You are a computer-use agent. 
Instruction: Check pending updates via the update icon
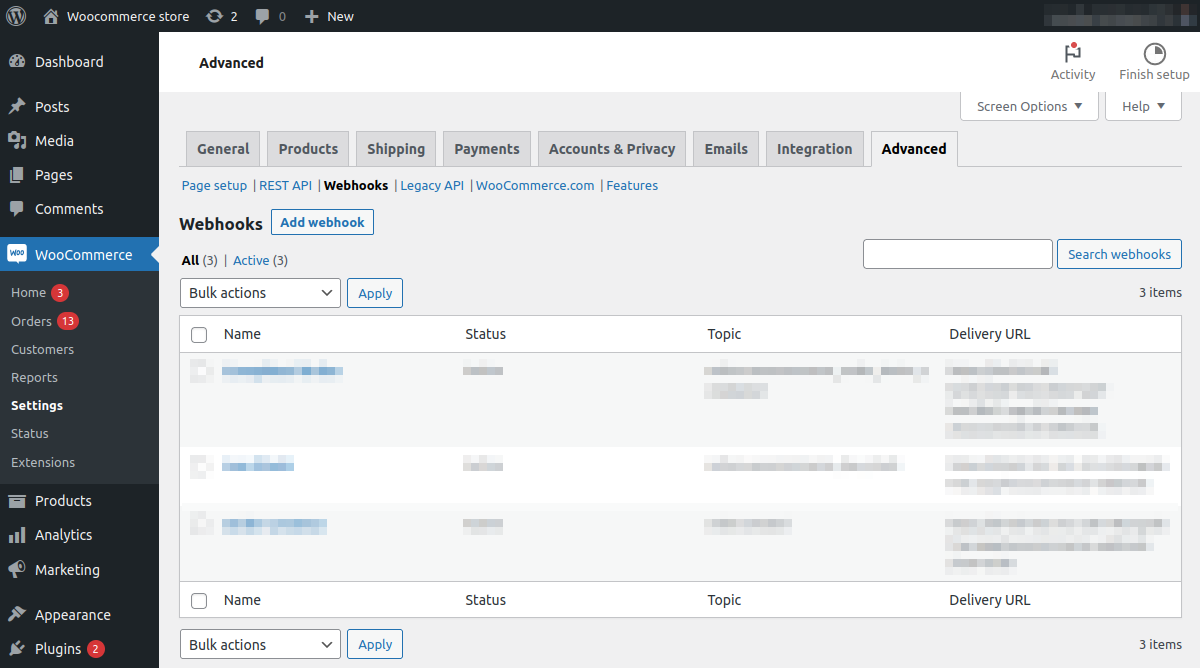212,15
